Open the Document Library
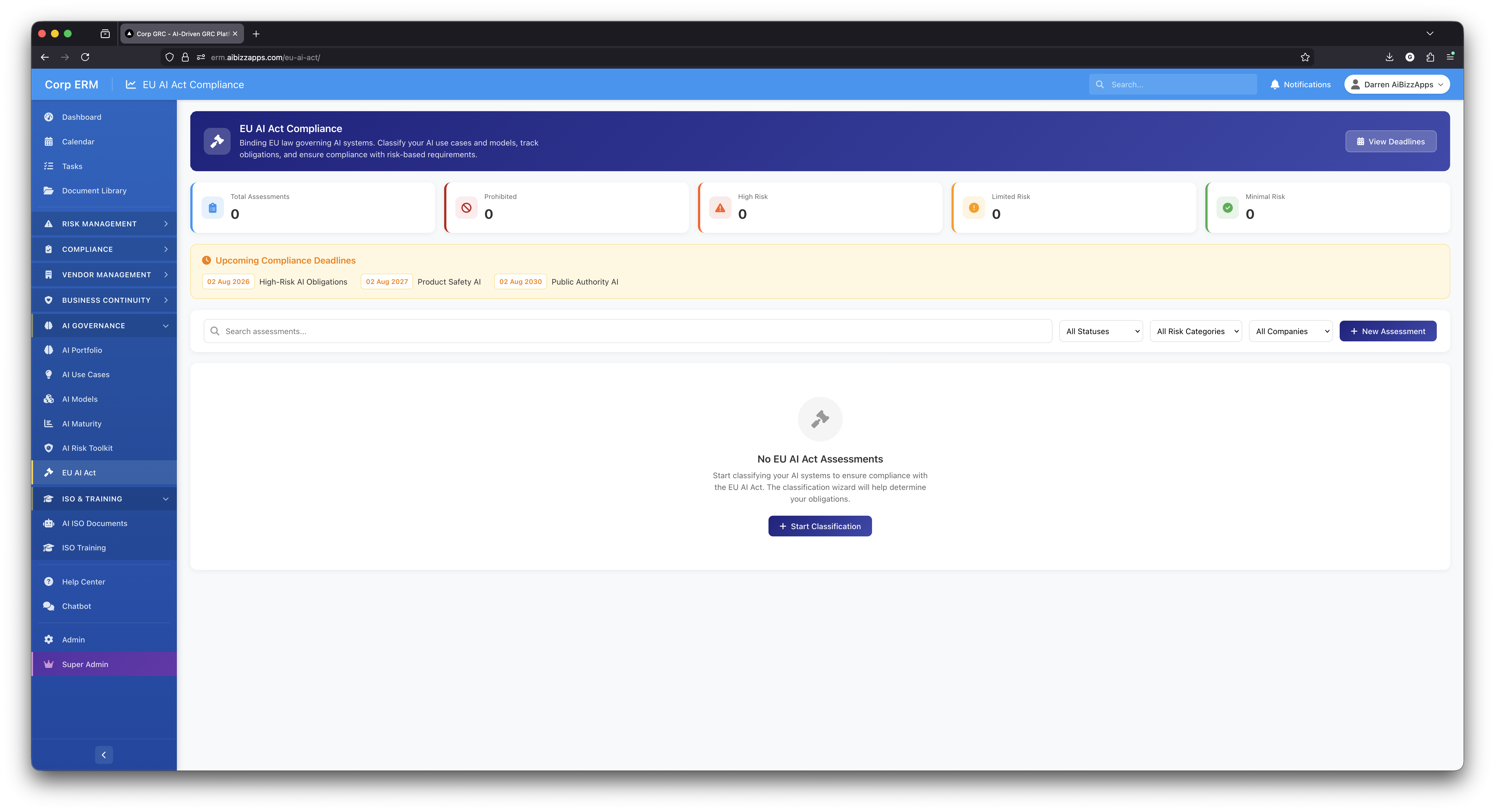Viewport: 1495px width, 812px height. coord(94,190)
